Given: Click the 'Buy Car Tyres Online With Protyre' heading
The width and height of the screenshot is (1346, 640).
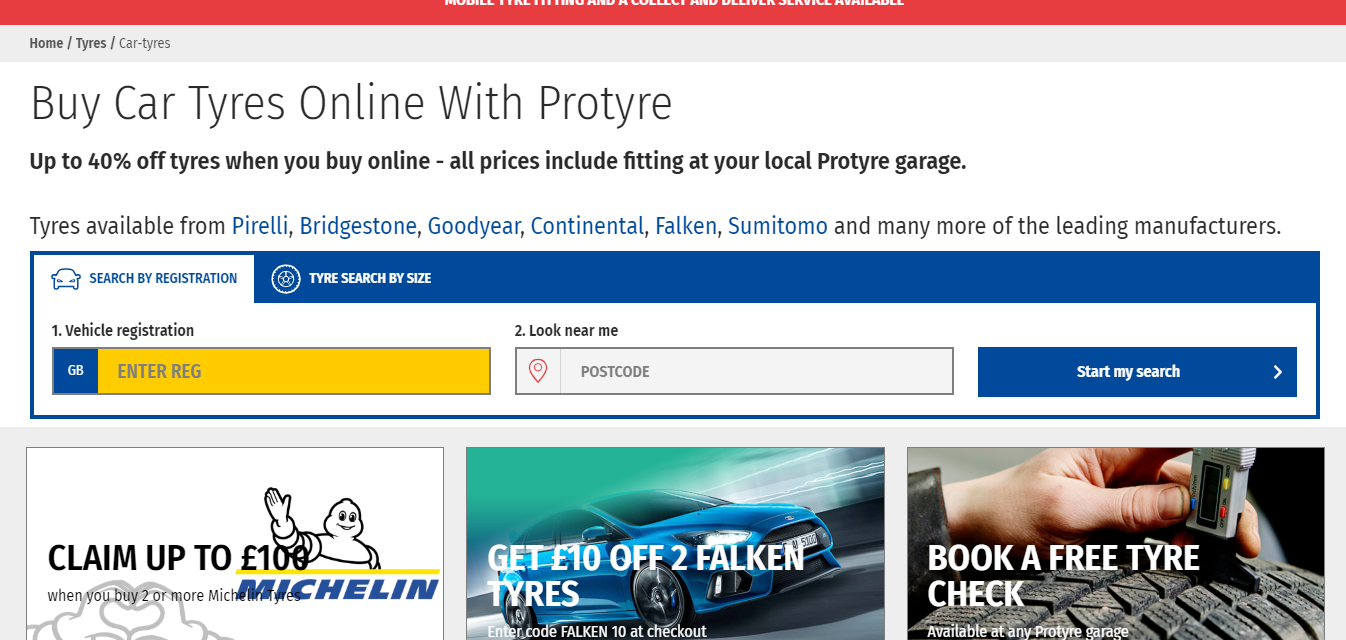Looking at the screenshot, I should tap(351, 104).
